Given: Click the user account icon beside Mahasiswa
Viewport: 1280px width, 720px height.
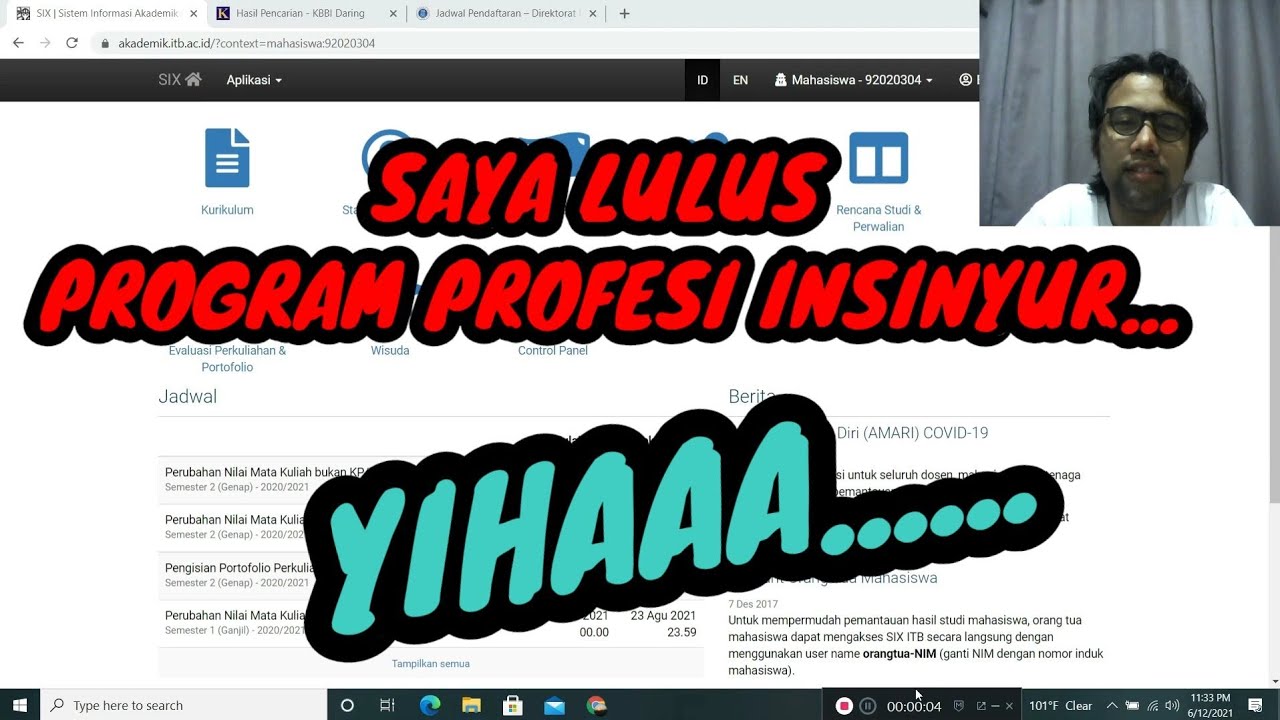Looking at the screenshot, I should pyautogui.click(x=965, y=80).
